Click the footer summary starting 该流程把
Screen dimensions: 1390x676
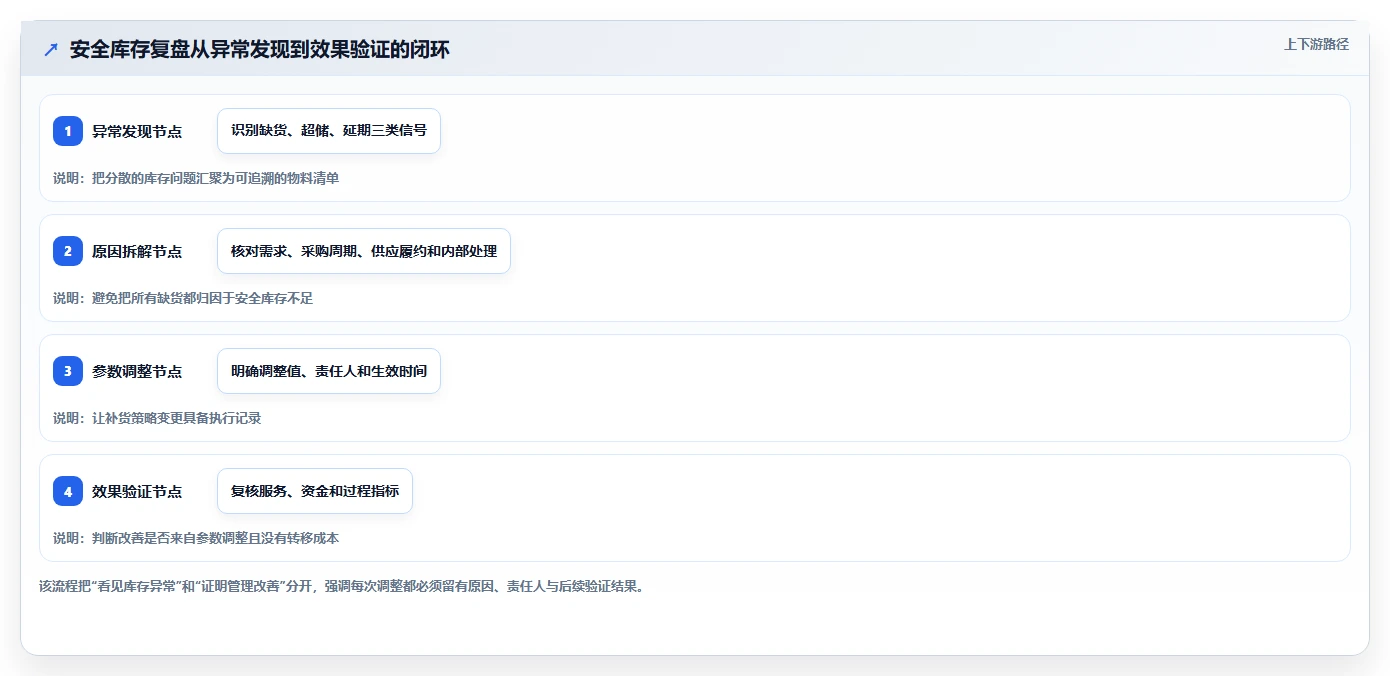(344, 586)
